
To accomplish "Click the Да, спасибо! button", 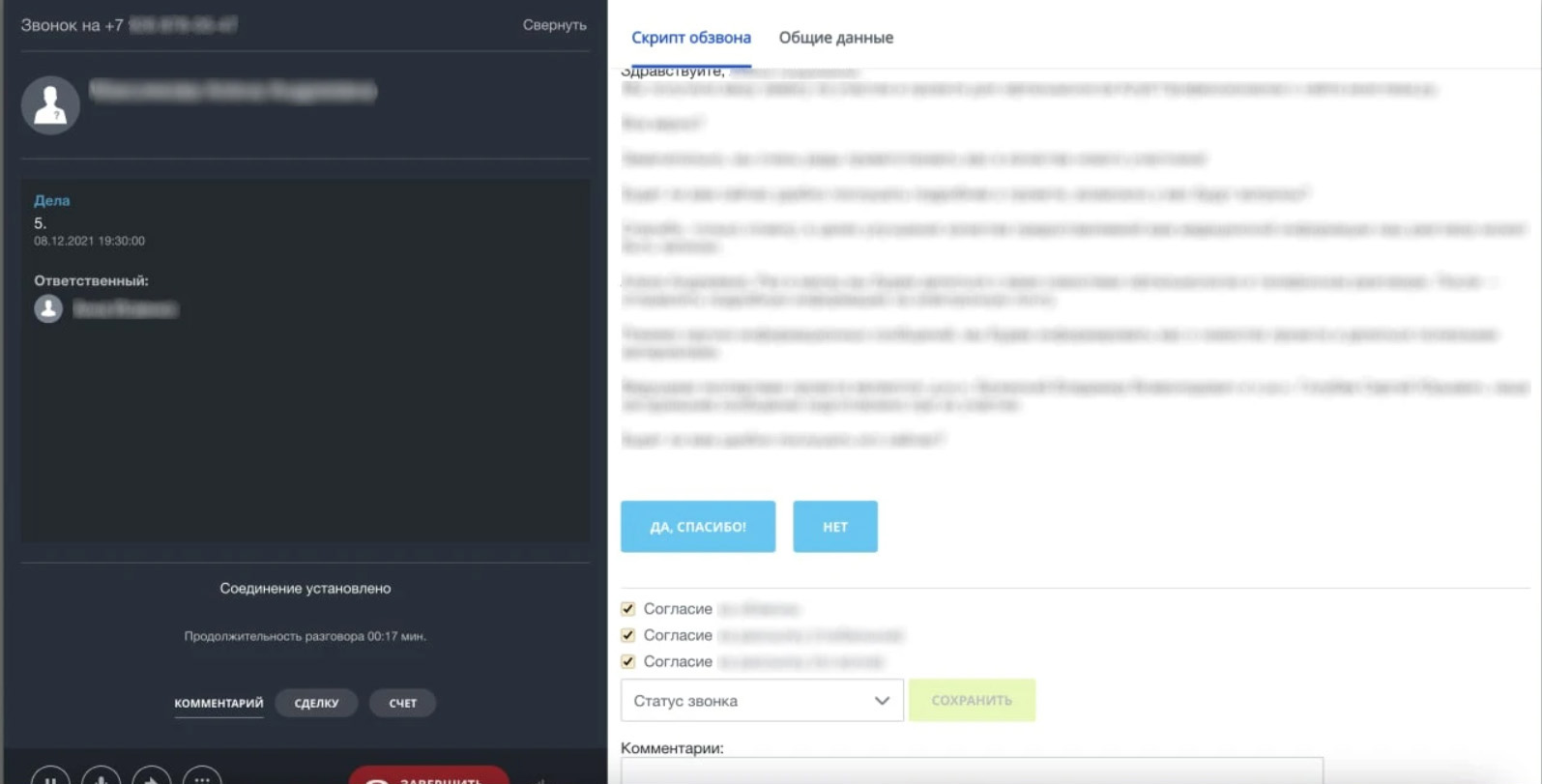I will pos(698,527).
